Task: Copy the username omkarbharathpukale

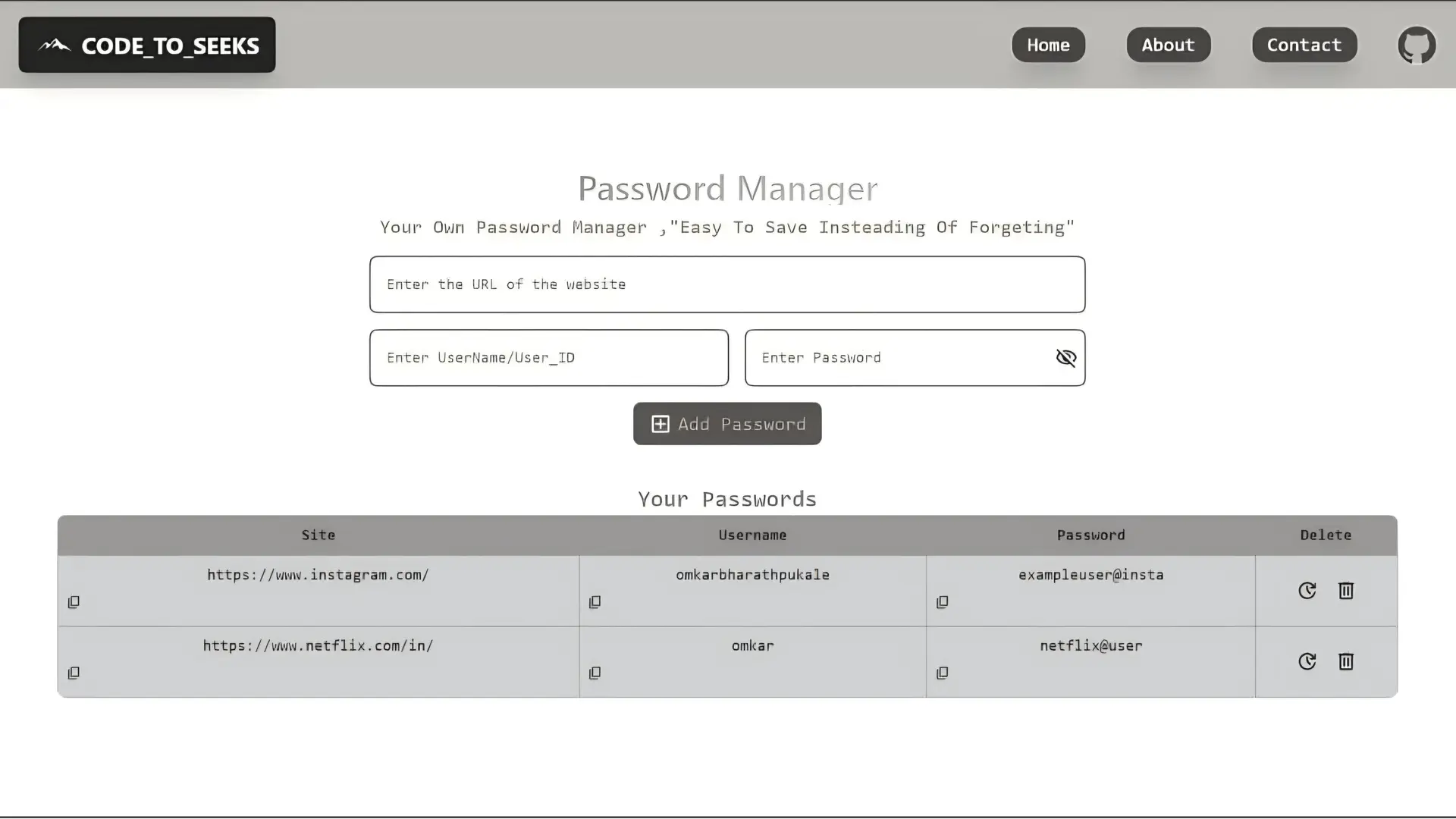Action: [x=595, y=601]
